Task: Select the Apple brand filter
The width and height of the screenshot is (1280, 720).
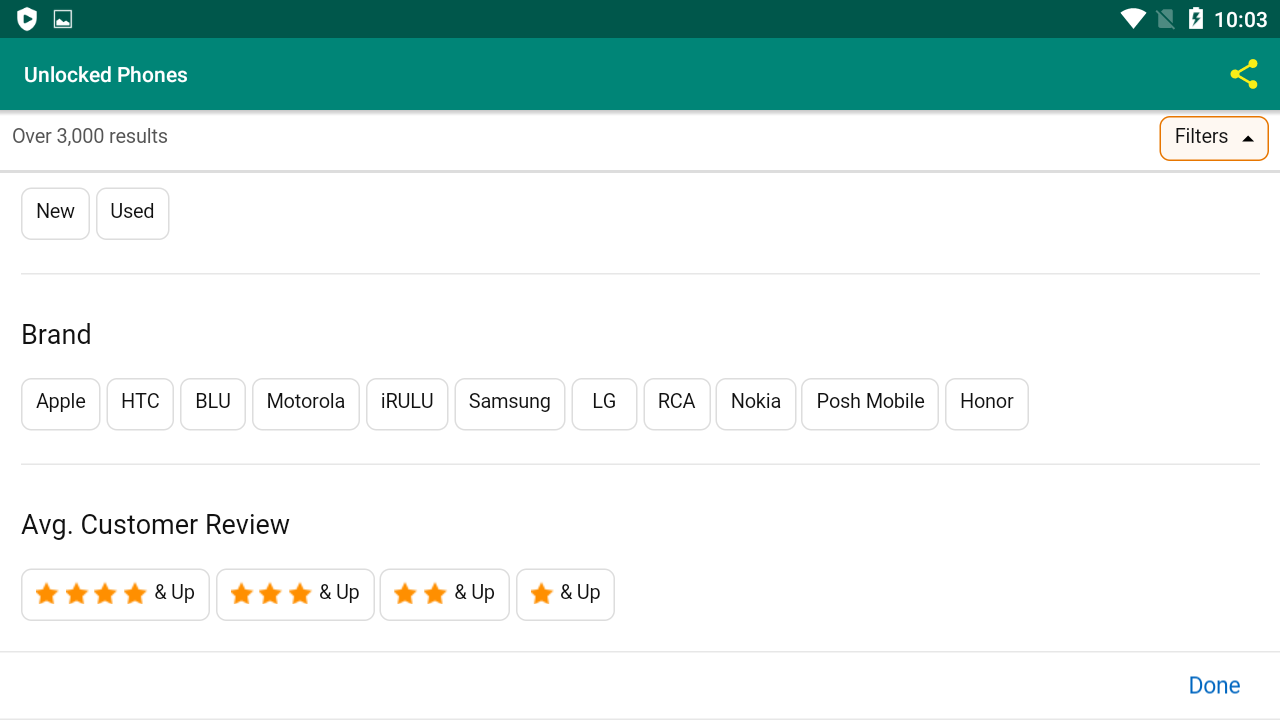Action: 61,403
